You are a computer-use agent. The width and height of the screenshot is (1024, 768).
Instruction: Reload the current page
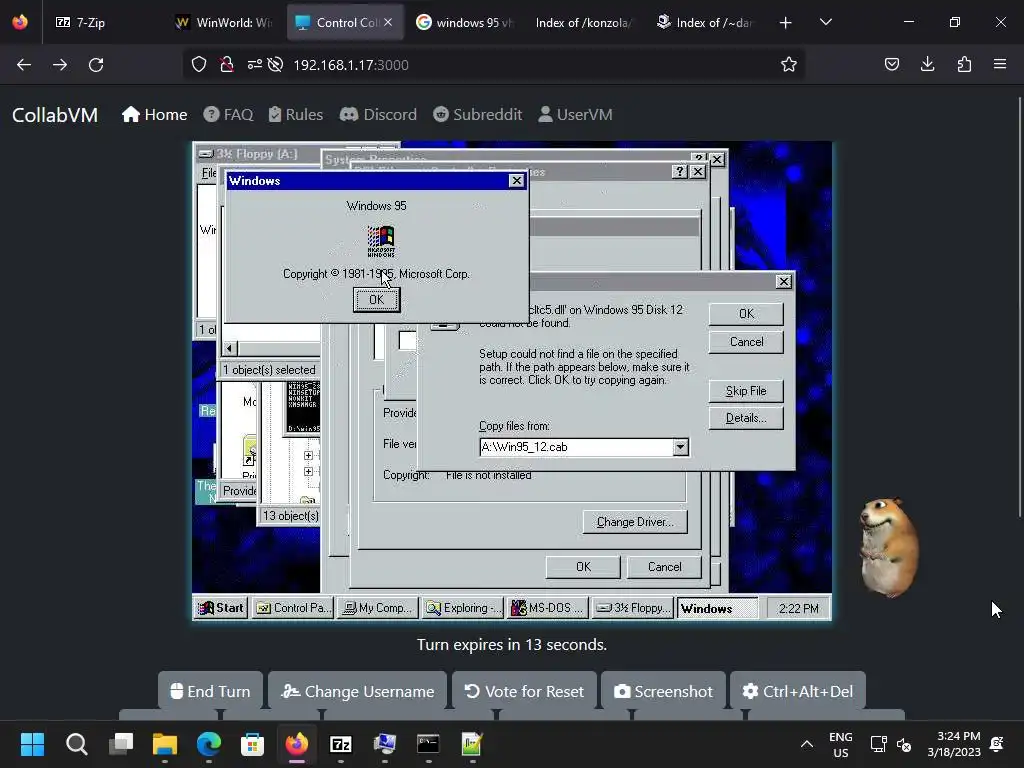click(96, 65)
